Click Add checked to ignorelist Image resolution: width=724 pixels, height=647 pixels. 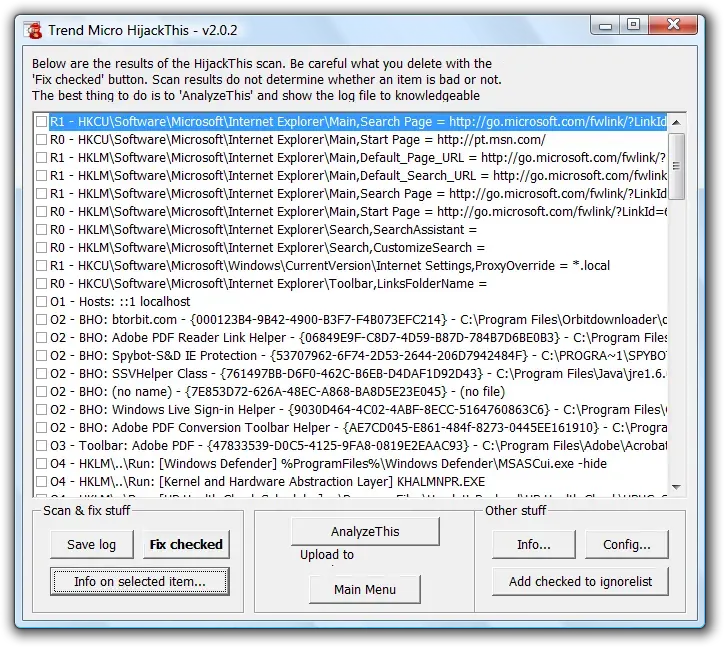click(580, 581)
